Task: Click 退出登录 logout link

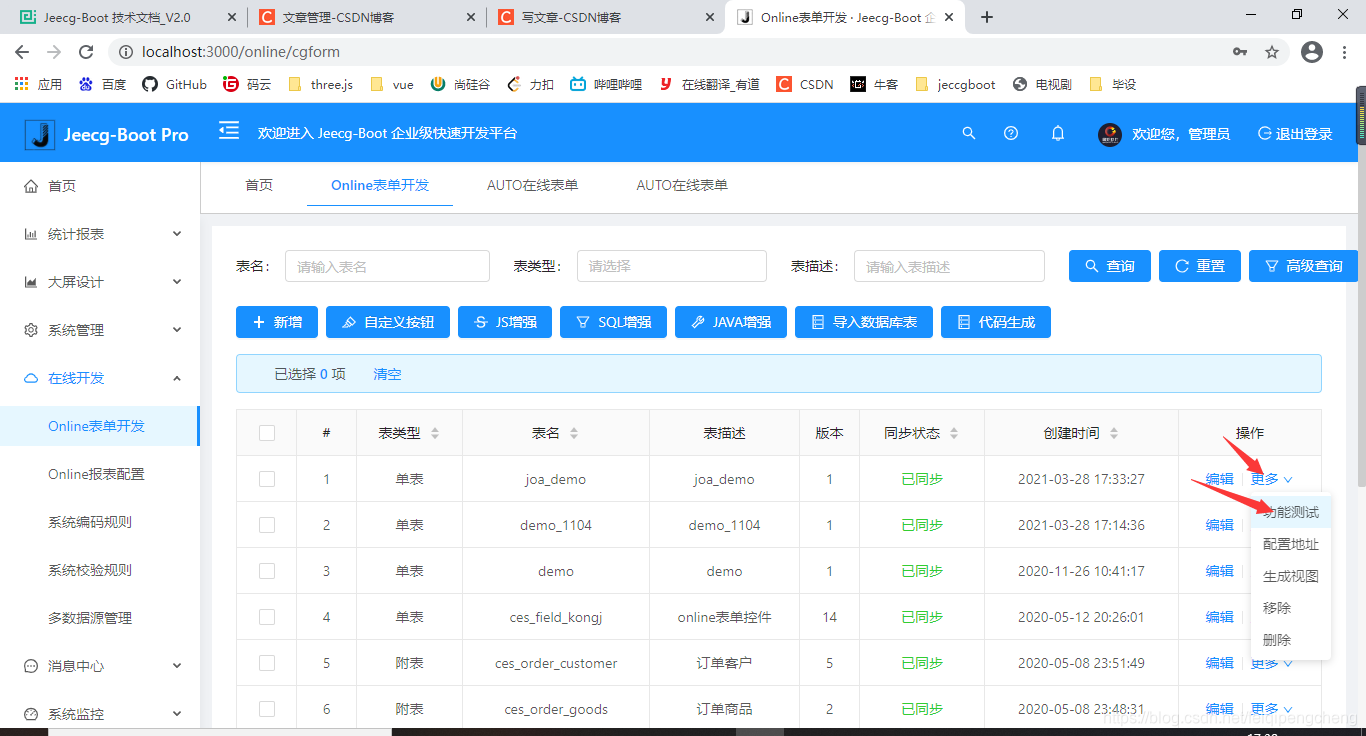Action: pos(1295,134)
